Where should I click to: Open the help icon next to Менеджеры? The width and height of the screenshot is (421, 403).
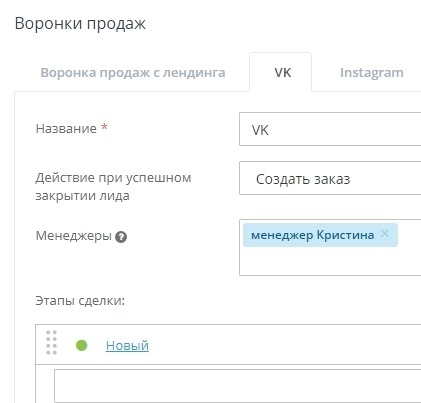121,237
